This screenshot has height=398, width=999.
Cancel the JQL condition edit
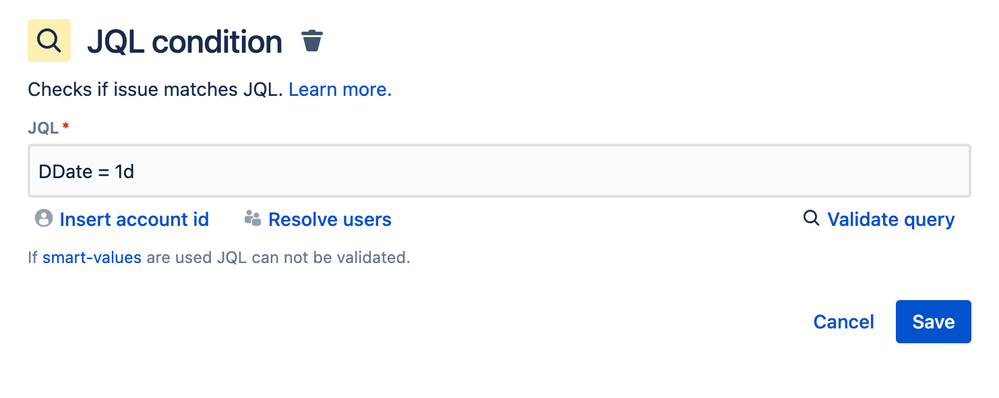point(844,322)
